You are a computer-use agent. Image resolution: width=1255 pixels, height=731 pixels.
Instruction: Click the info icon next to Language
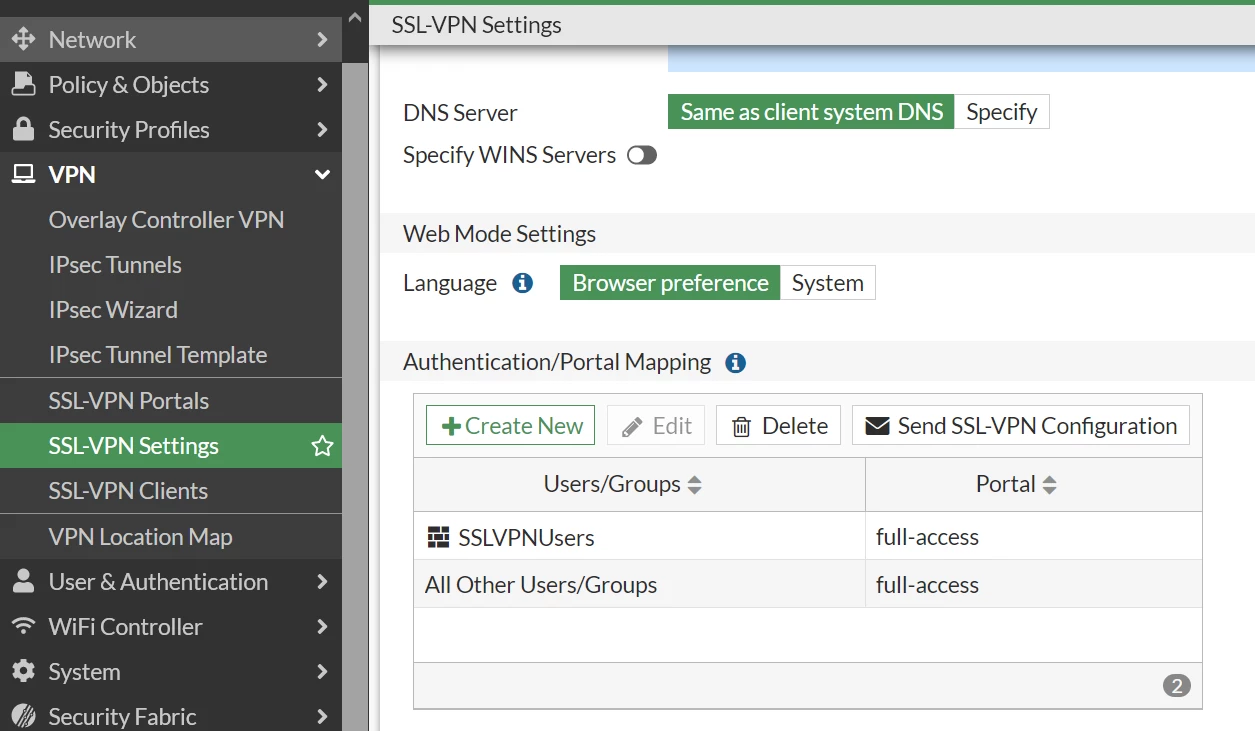(x=522, y=283)
